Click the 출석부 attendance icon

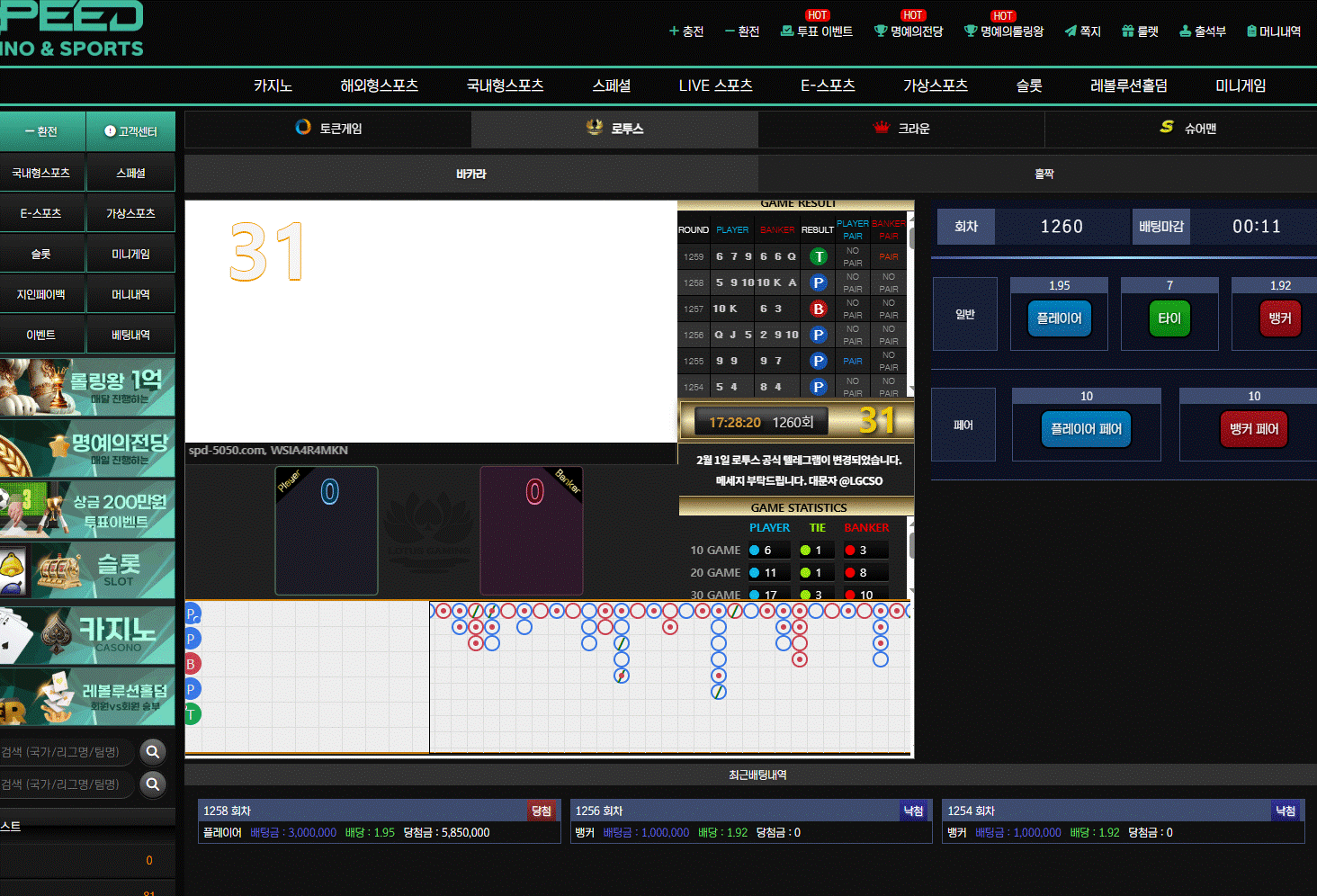(1186, 31)
